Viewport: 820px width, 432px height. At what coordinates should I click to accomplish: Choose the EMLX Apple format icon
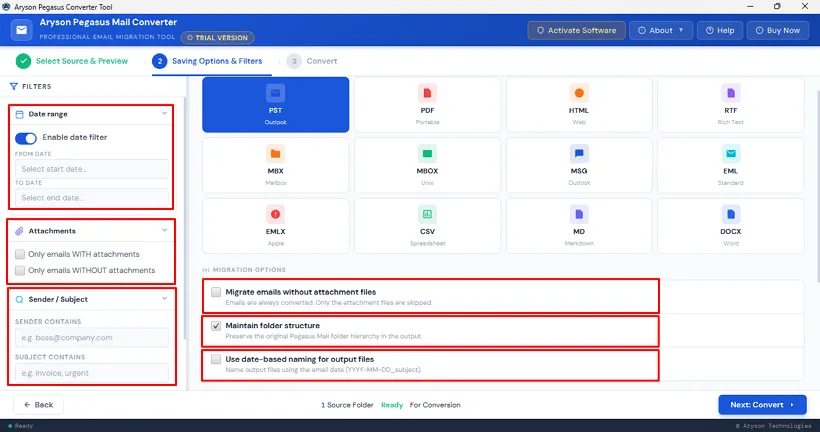(275, 214)
